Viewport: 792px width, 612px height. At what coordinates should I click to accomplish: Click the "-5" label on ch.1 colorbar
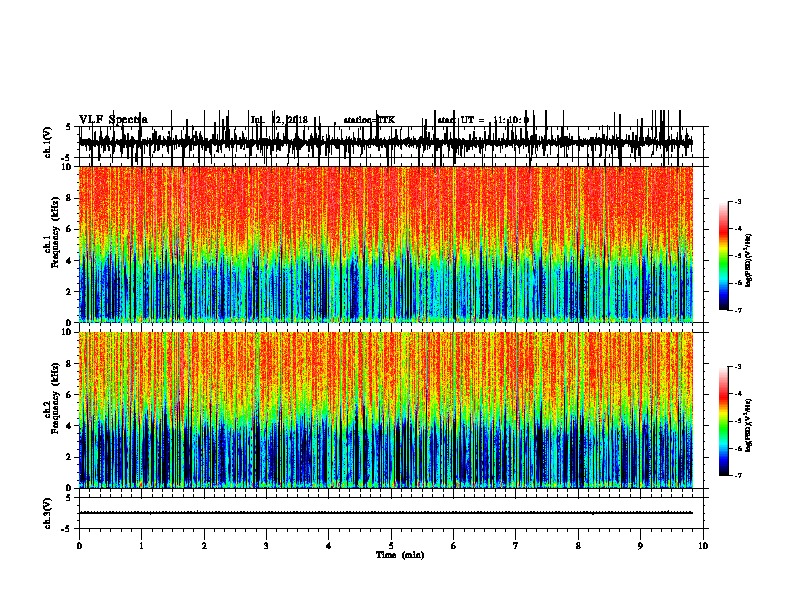[x=737, y=256]
